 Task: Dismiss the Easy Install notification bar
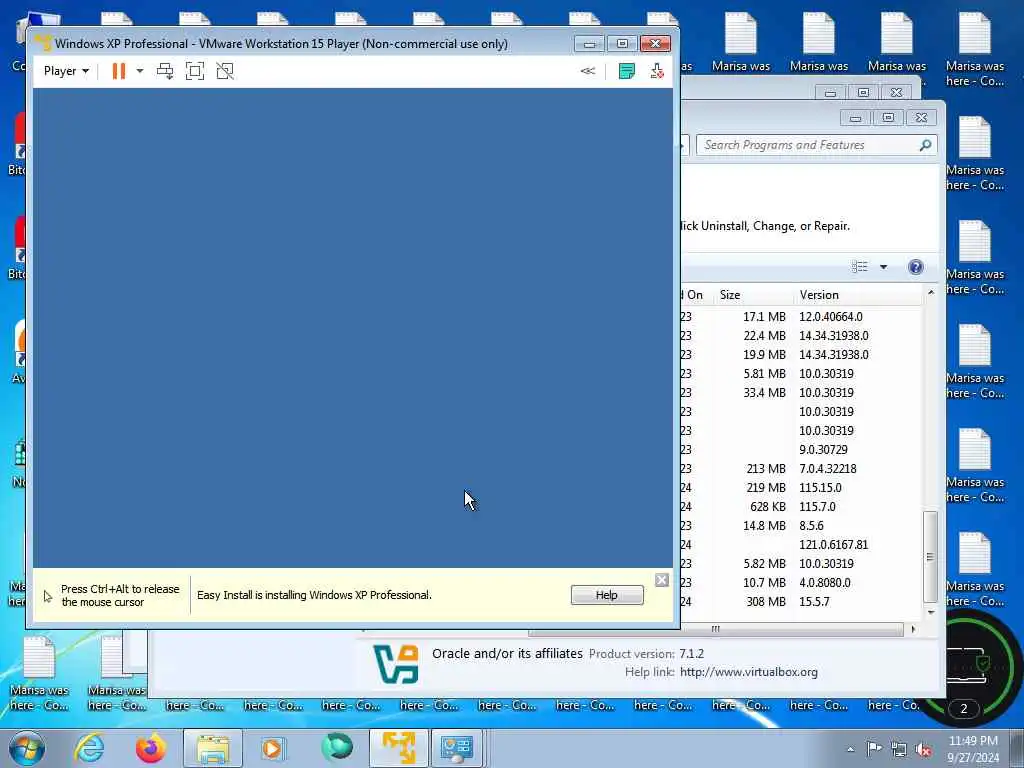coord(662,579)
